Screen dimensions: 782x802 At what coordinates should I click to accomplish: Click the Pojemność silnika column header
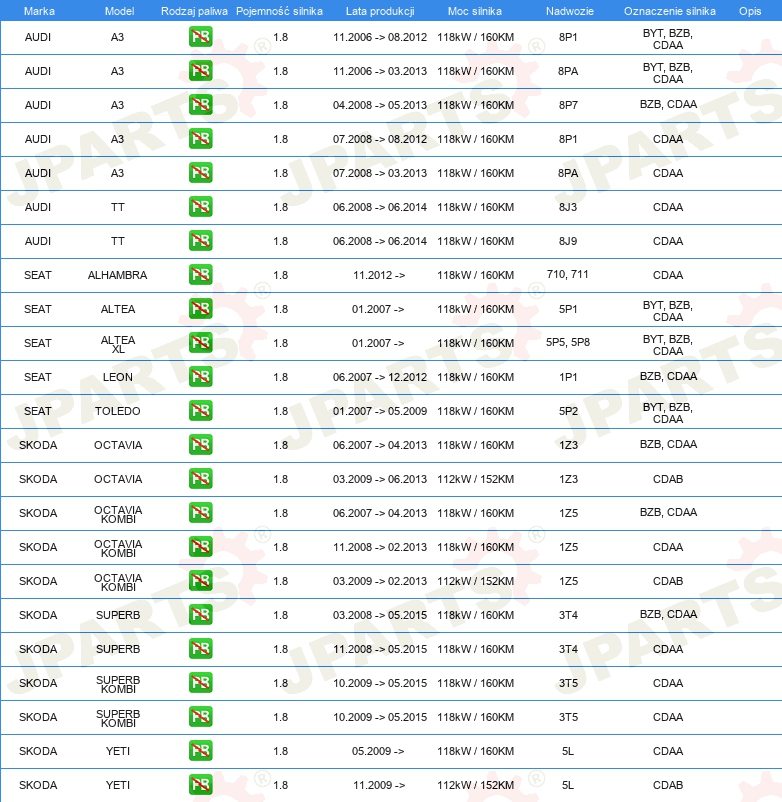tap(279, 11)
